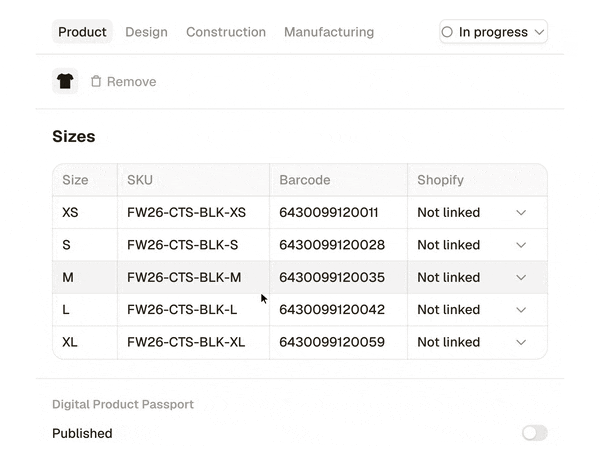Click the Remove text label

132,81
